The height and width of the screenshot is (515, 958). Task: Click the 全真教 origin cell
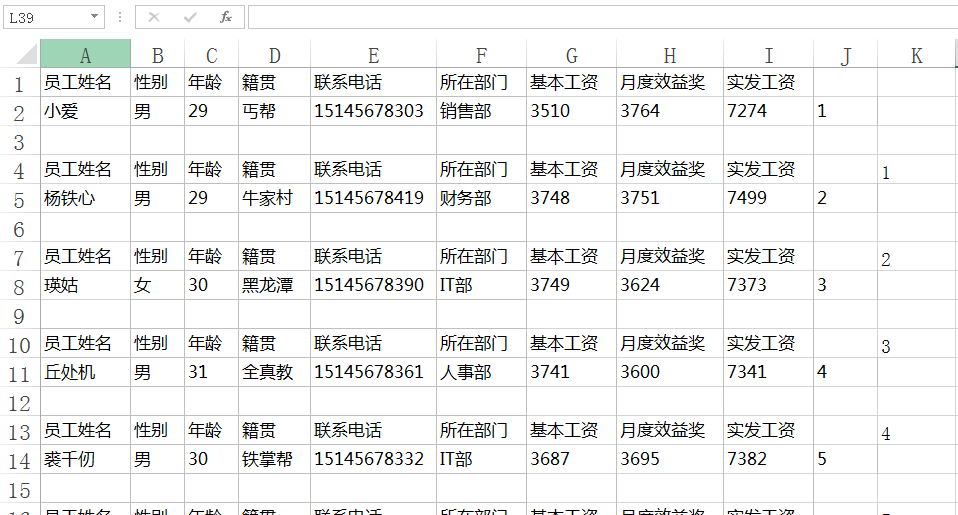tap(274, 373)
